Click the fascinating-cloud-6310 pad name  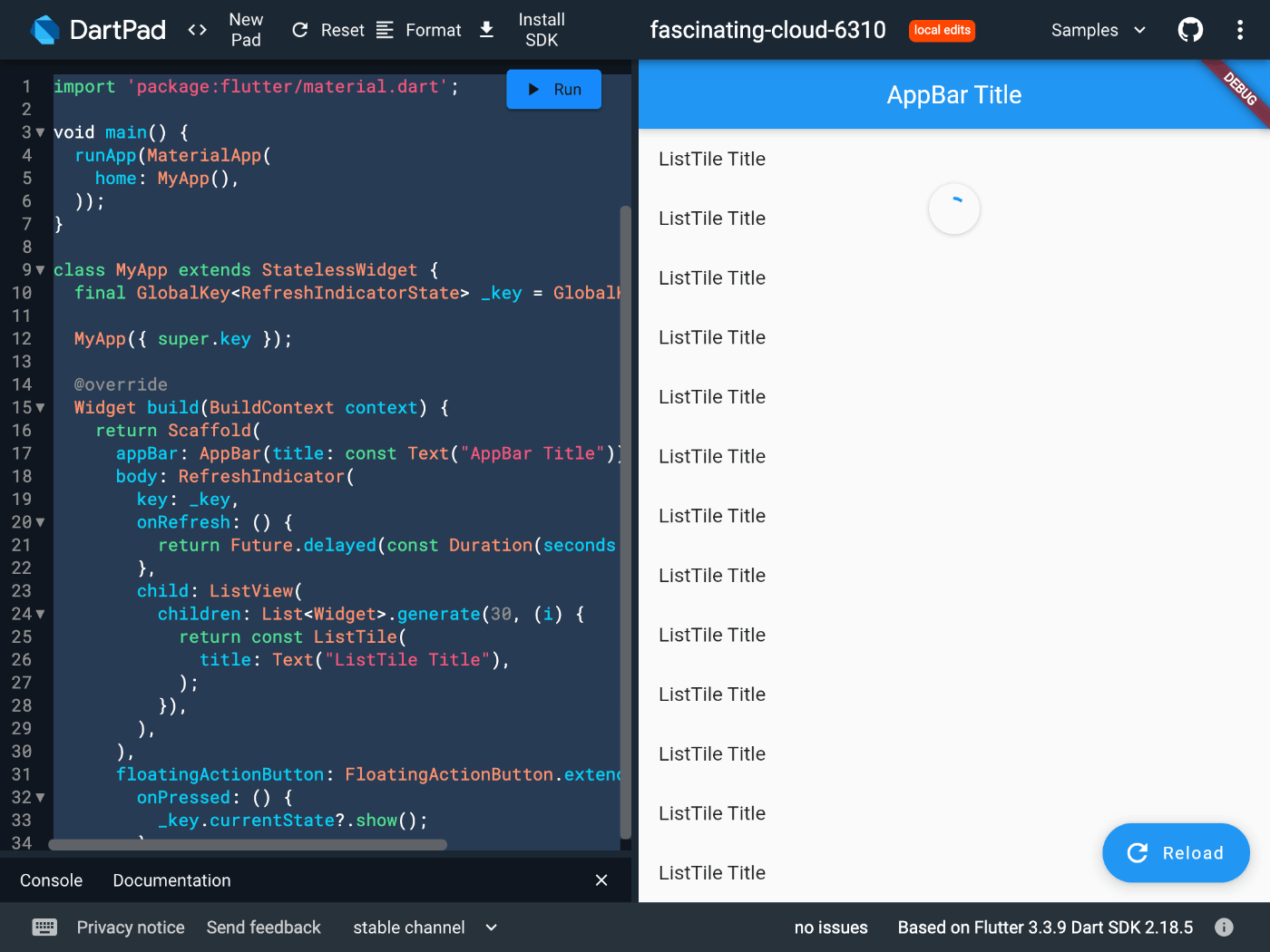[767, 30]
